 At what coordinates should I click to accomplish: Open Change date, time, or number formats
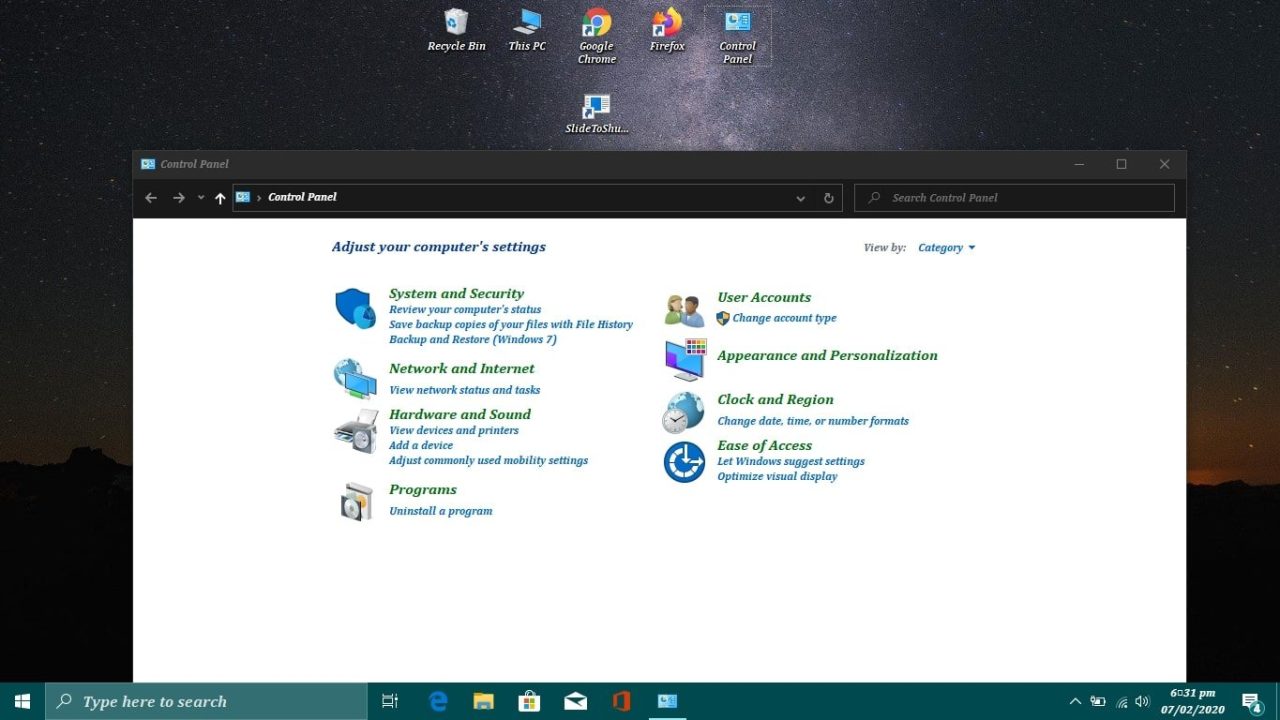[x=813, y=421]
